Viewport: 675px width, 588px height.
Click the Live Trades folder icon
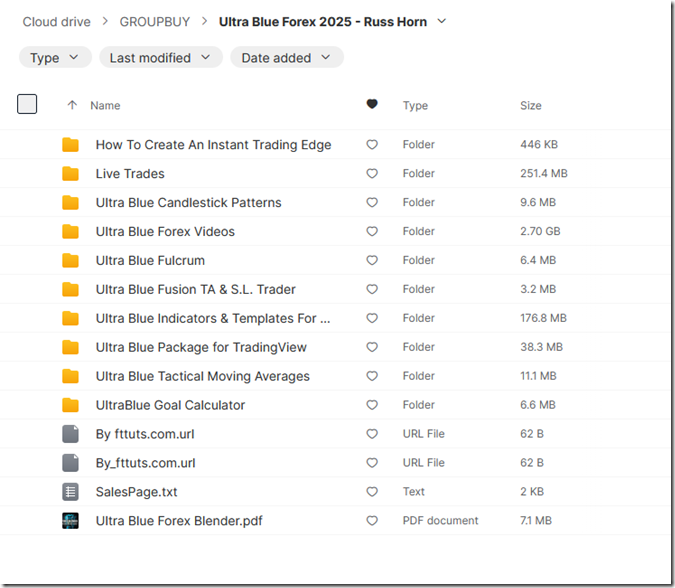(70, 173)
